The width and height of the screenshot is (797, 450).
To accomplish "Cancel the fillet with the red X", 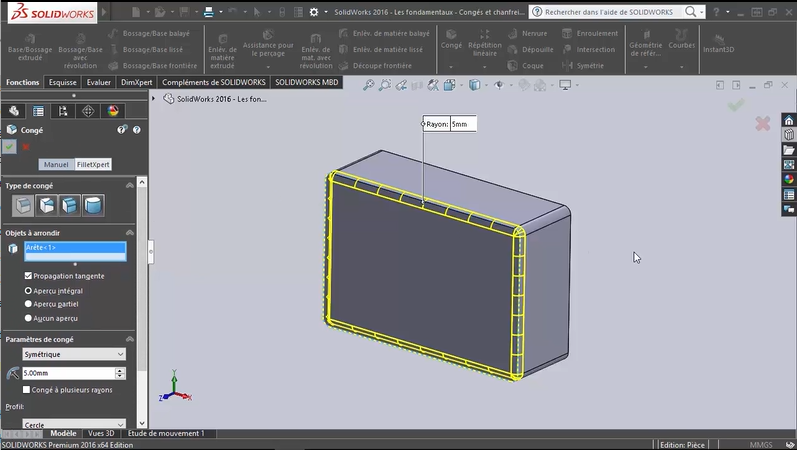I will click(x=26, y=147).
